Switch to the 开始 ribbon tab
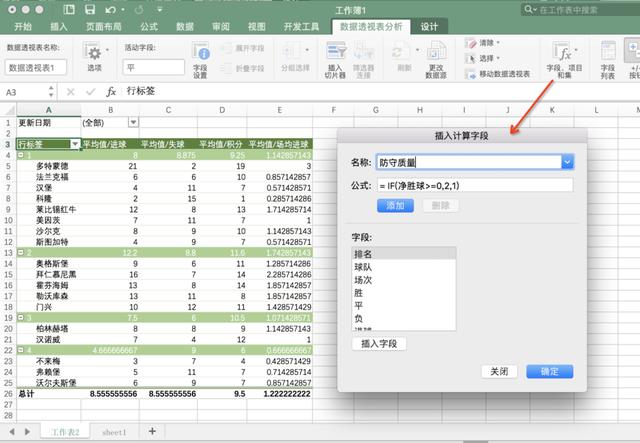The height and width of the screenshot is (443, 640). (x=23, y=27)
